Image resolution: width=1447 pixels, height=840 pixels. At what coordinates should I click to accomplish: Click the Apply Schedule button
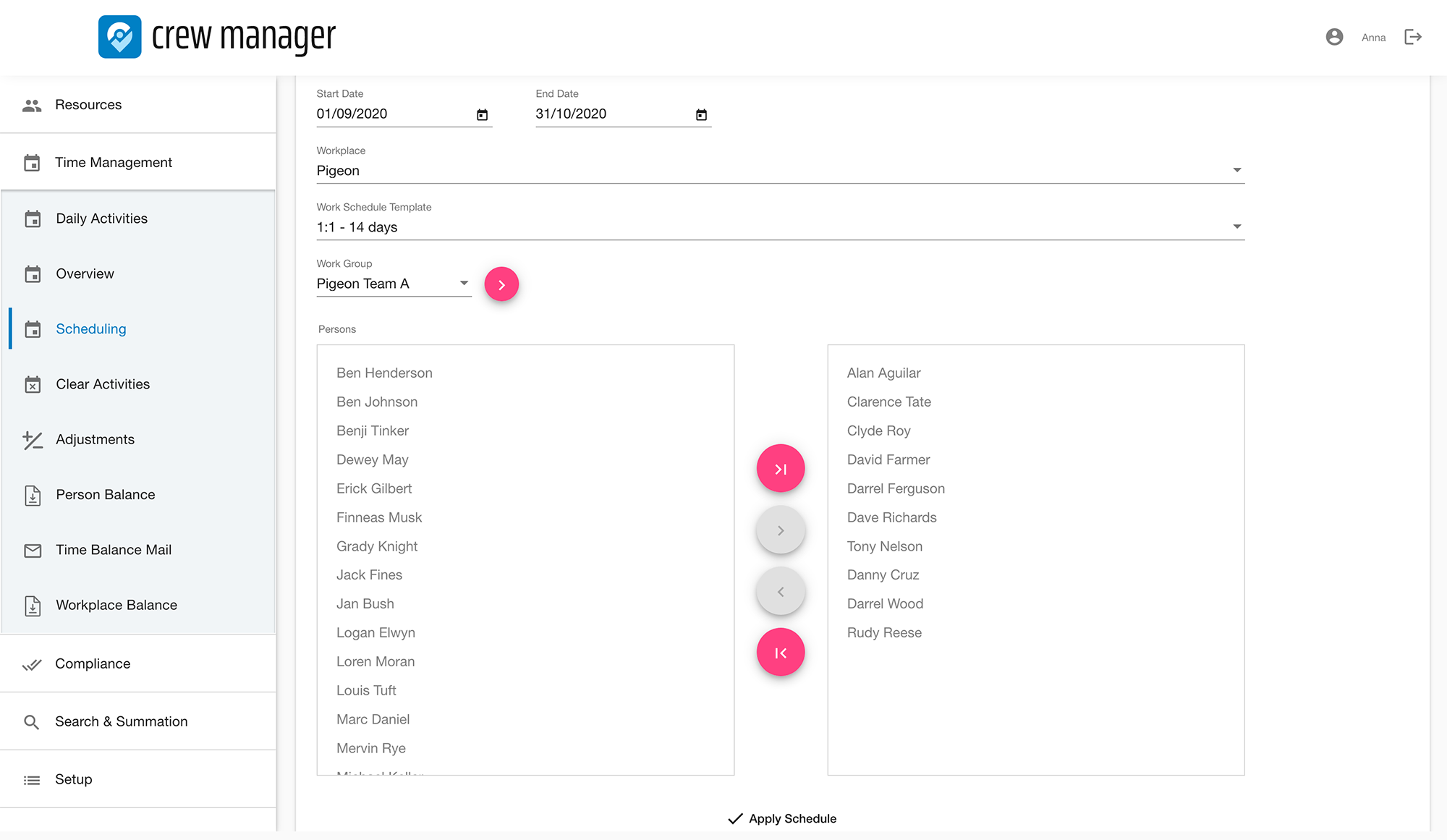coord(781,818)
